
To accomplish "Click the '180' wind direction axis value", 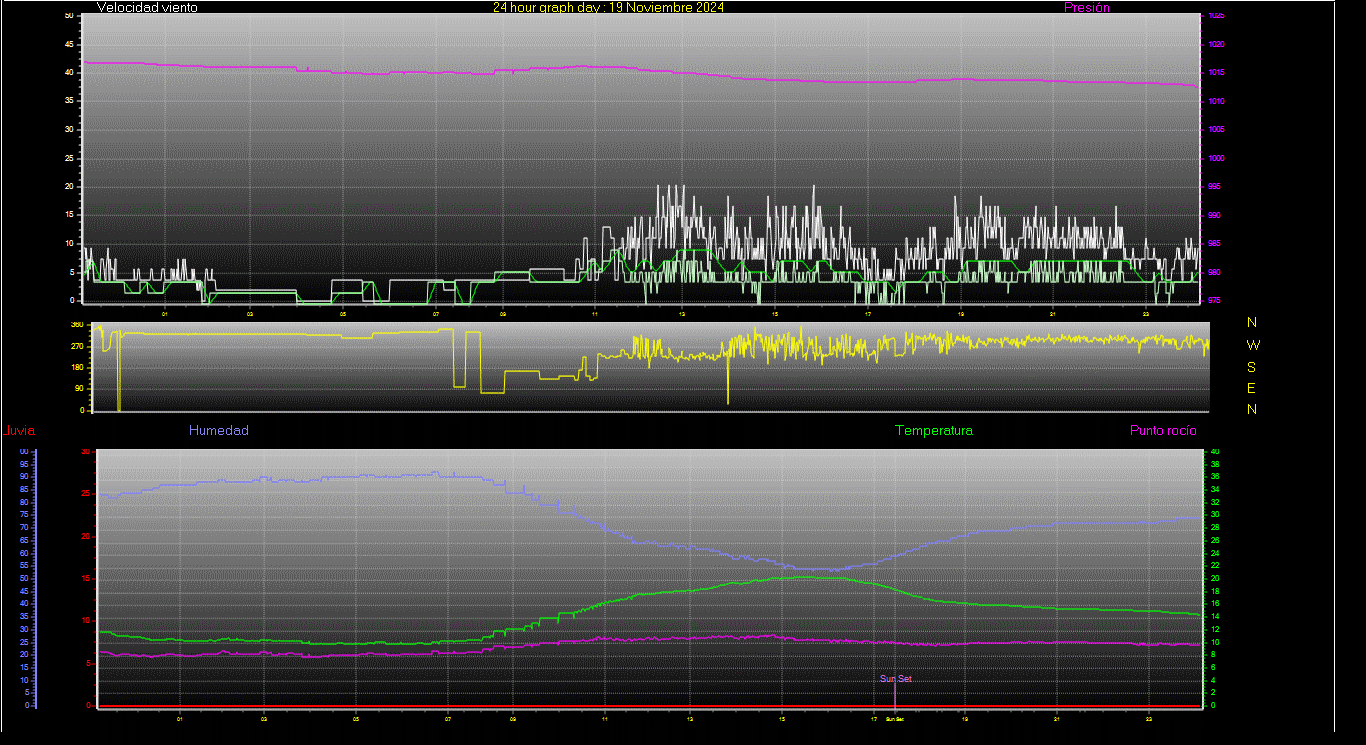I will coord(76,368).
